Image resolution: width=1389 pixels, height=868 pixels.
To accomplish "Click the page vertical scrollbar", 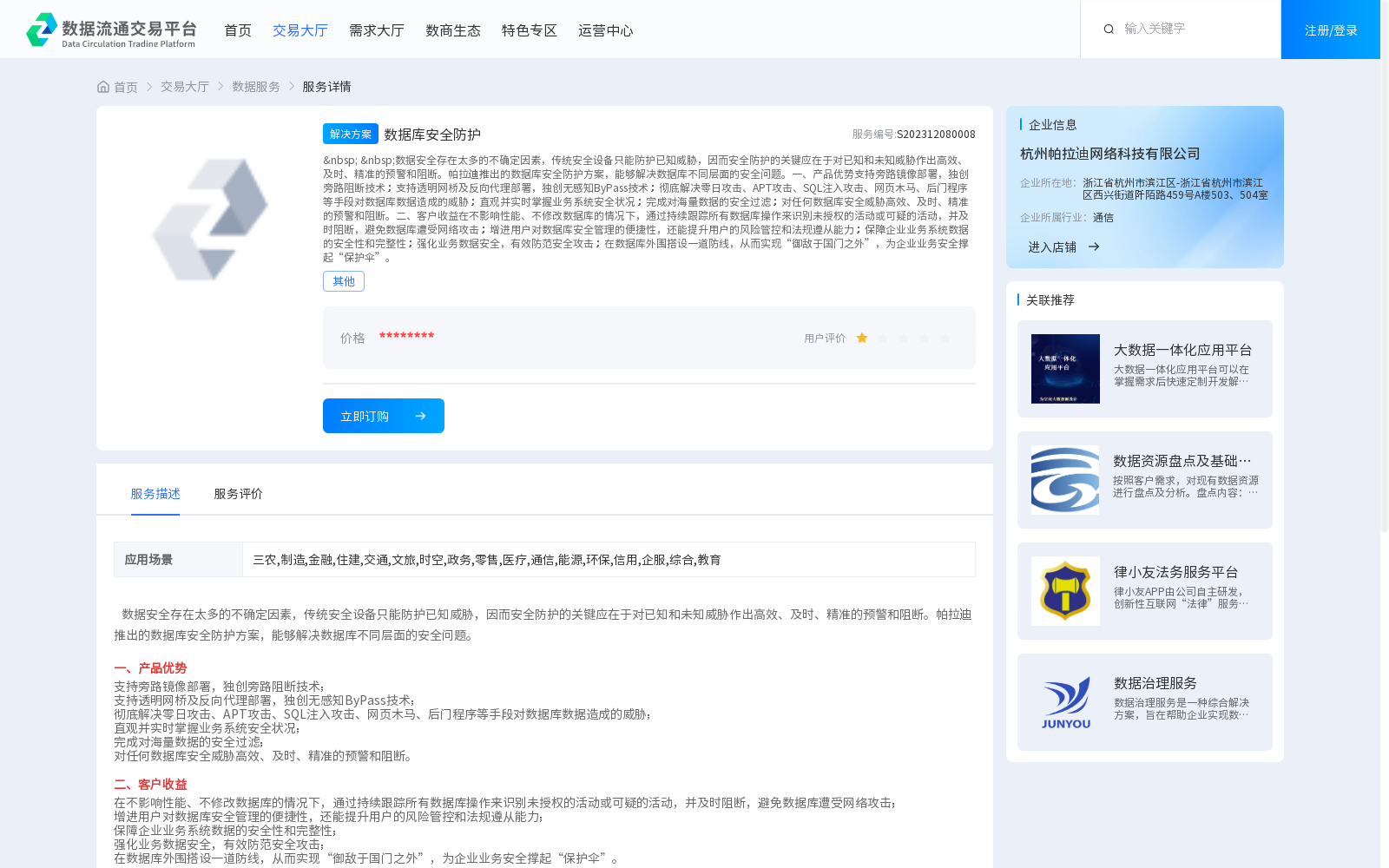I will pyautogui.click(x=1385, y=265).
